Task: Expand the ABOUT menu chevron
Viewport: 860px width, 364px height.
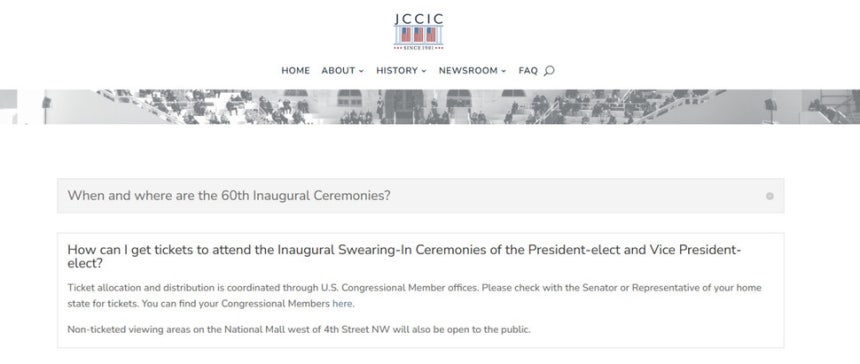Action: coord(361,71)
